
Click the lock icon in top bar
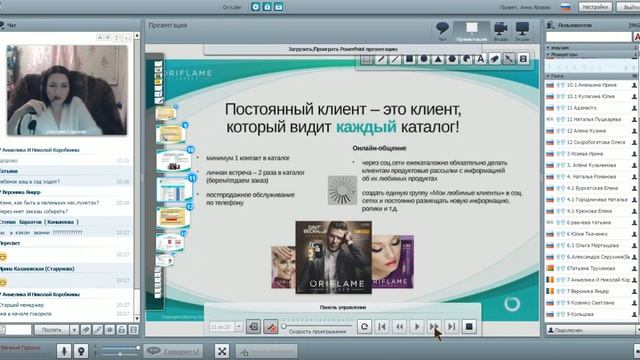click(267, 7)
